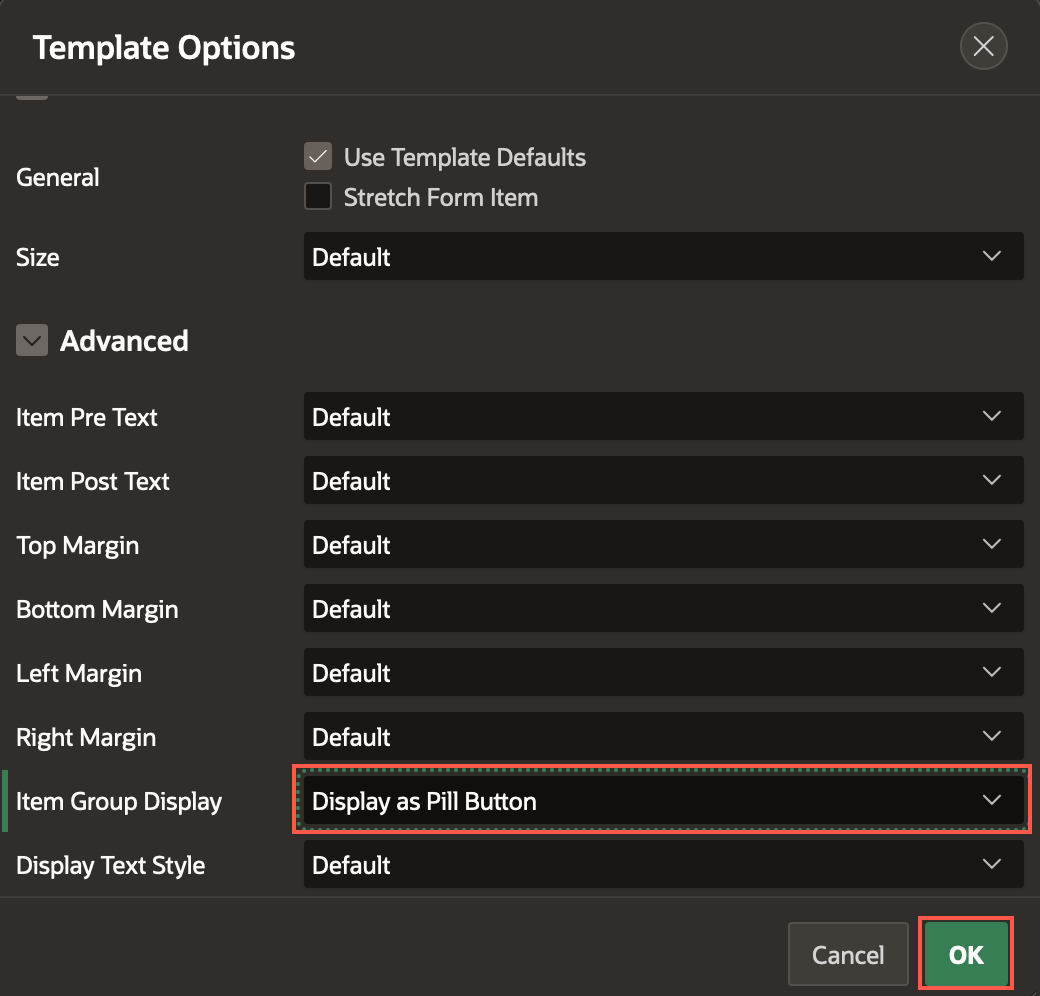The height and width of the screenshot is (996, 1040).
Task: Open the Display Text Style dropdown
Action: (663, 865)
